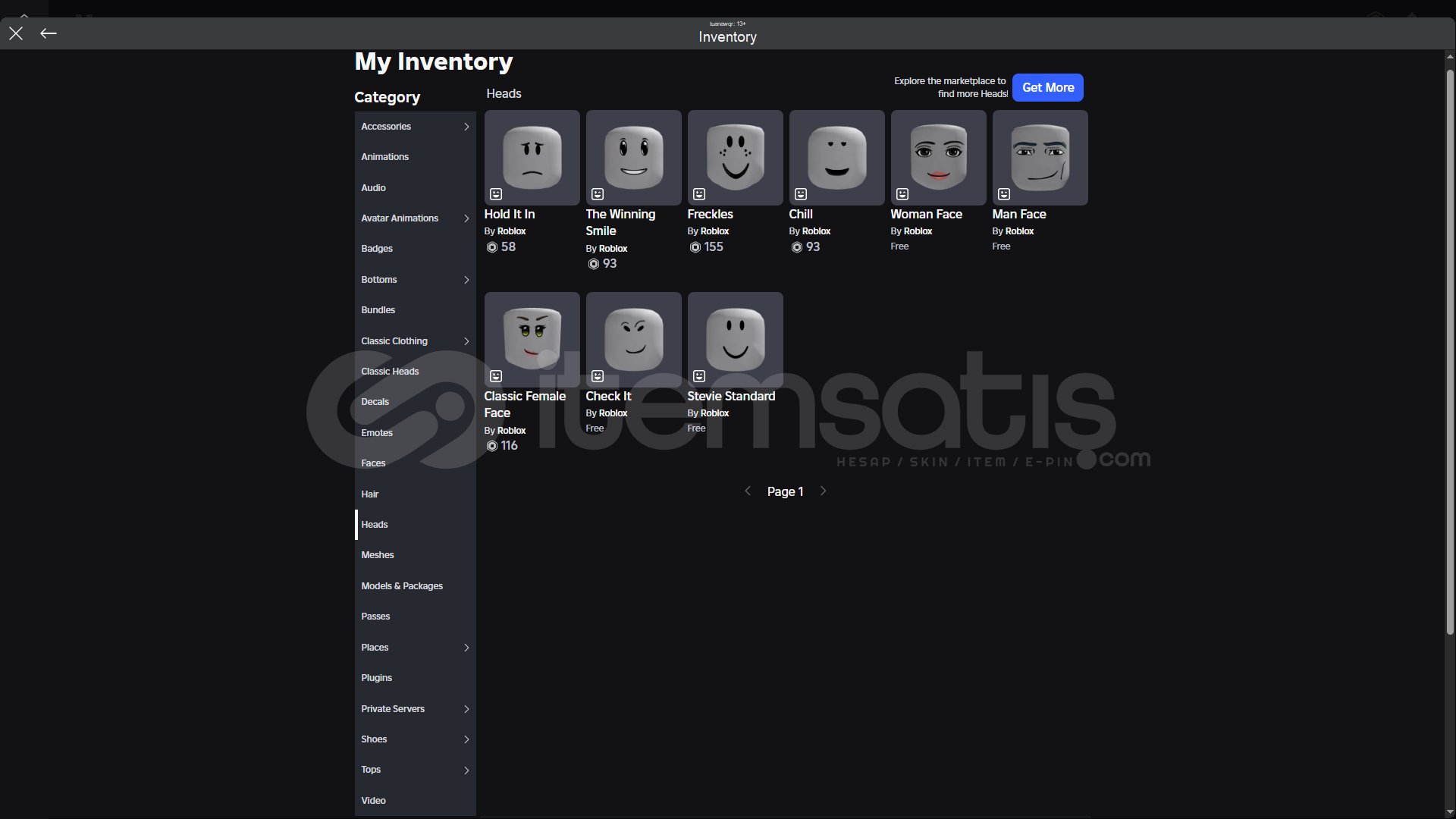Click the head badge icon on Classic Female Face
This screenshot has height=819, width=1456.
point(496,376)
